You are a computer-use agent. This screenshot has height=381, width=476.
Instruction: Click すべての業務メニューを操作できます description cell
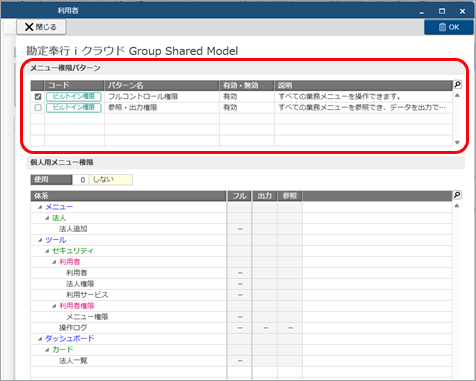coord(364,97)
